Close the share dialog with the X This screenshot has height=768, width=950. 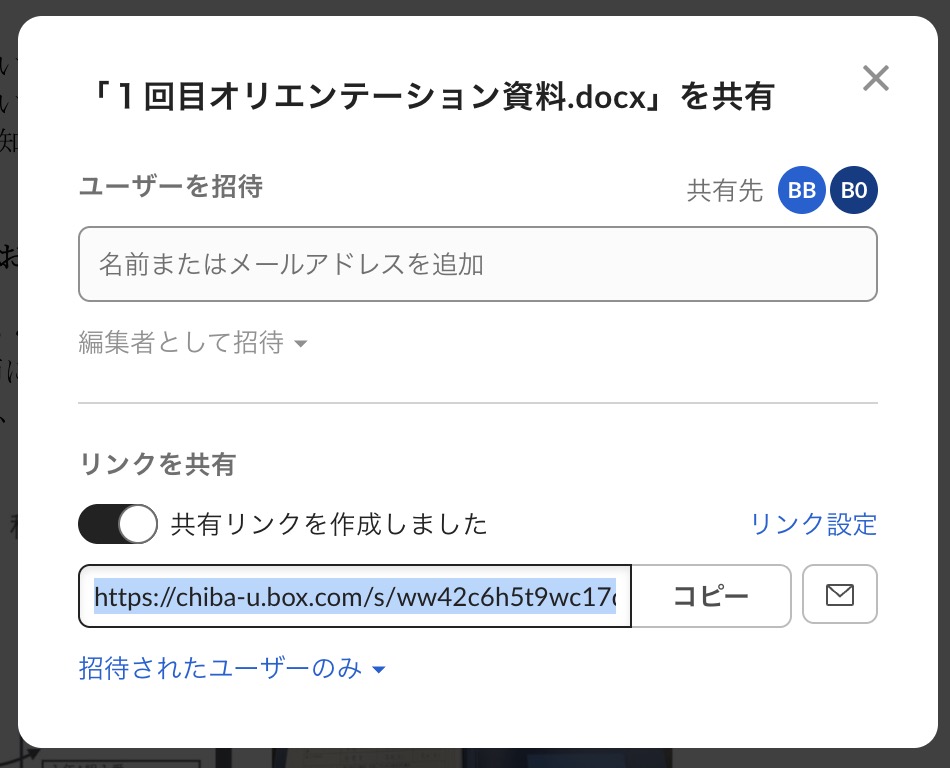(875, 79)
